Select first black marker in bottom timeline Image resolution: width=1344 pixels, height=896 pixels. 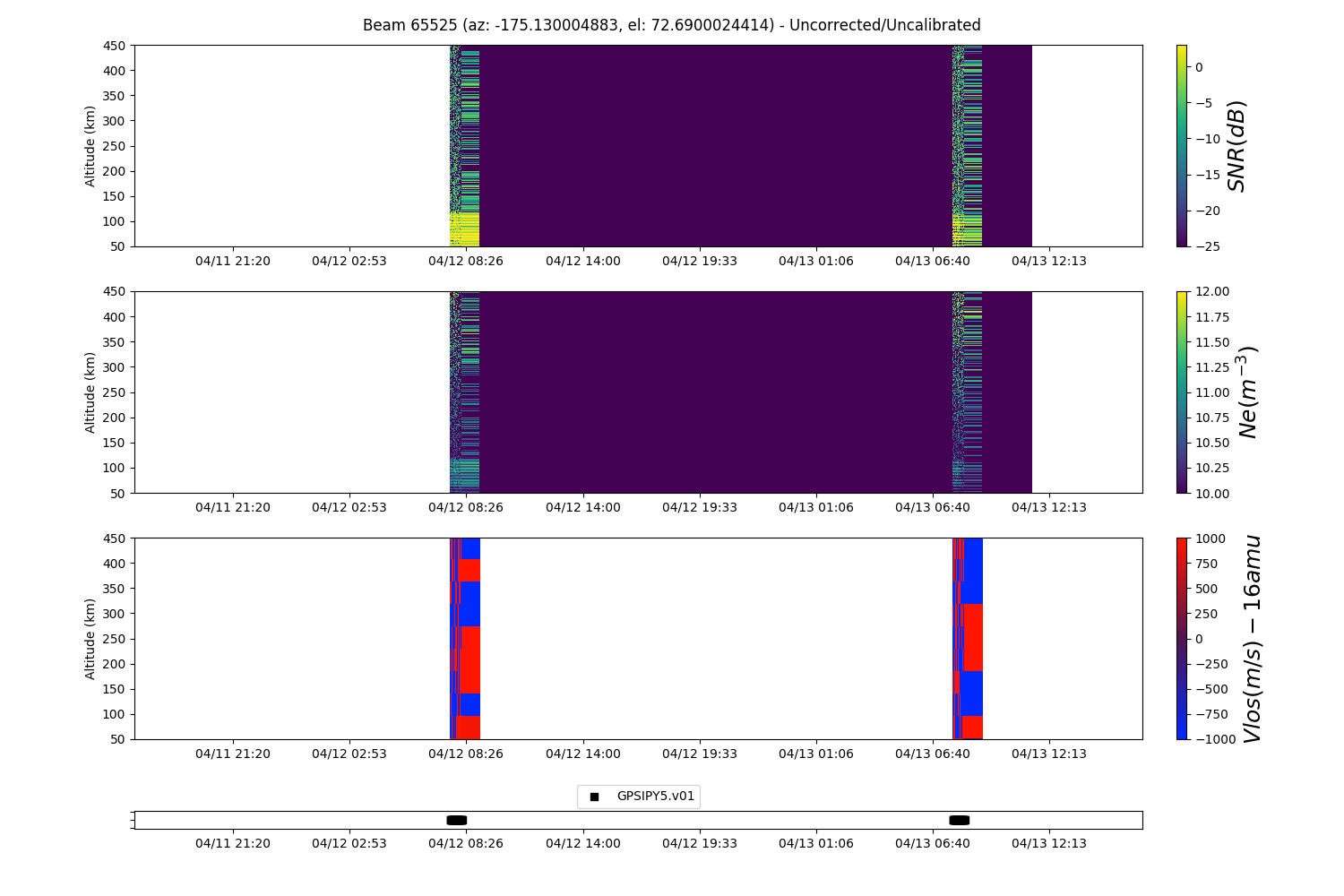point(457,820)
